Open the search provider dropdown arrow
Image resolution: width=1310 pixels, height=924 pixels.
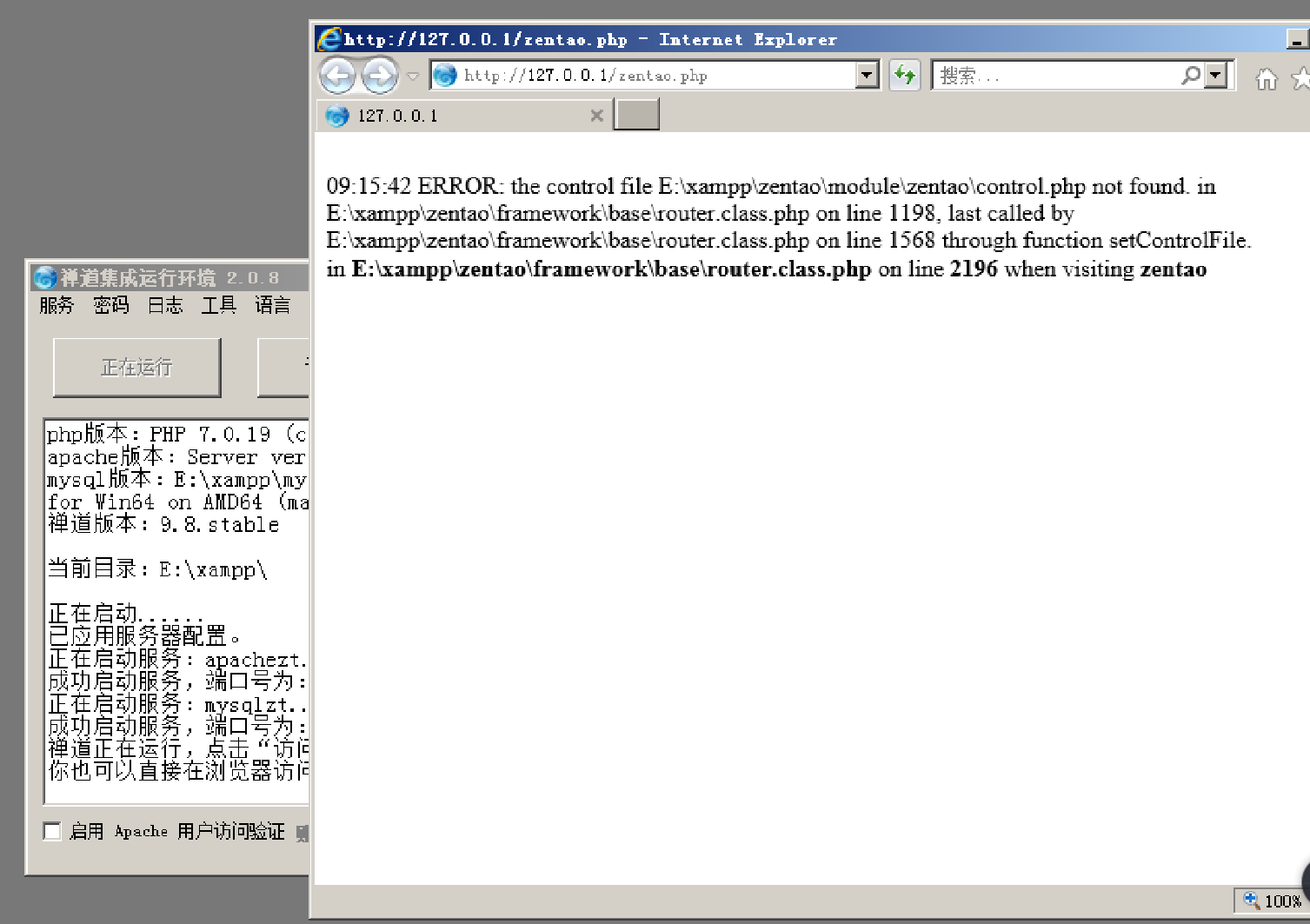pyautogui.click(x=1216, y=76)
